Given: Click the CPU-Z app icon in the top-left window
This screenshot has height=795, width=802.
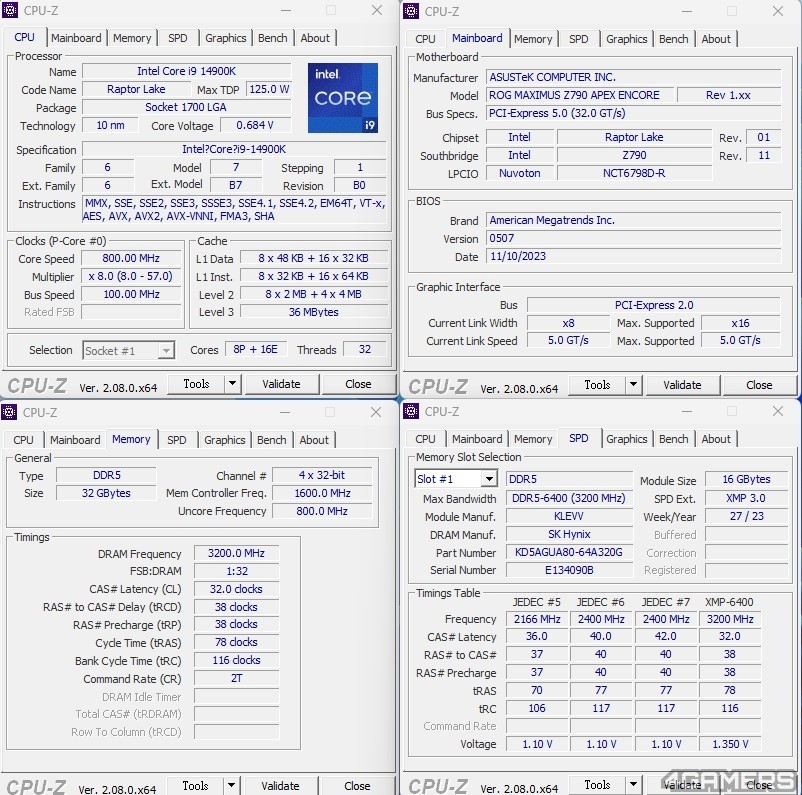Looking at the screenshot, I should 10,10.
